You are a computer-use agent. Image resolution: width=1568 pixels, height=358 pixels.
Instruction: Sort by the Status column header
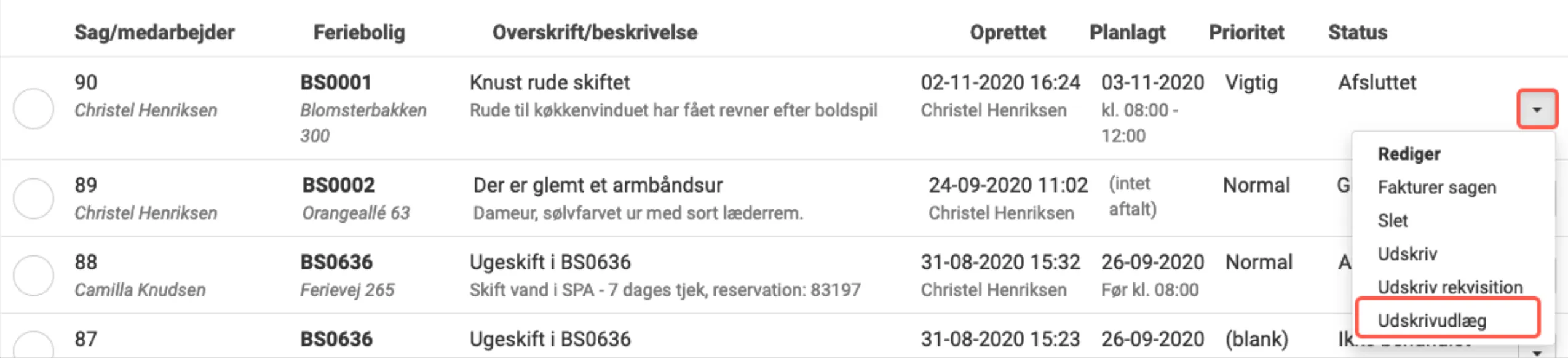[x=1356, y=32]
